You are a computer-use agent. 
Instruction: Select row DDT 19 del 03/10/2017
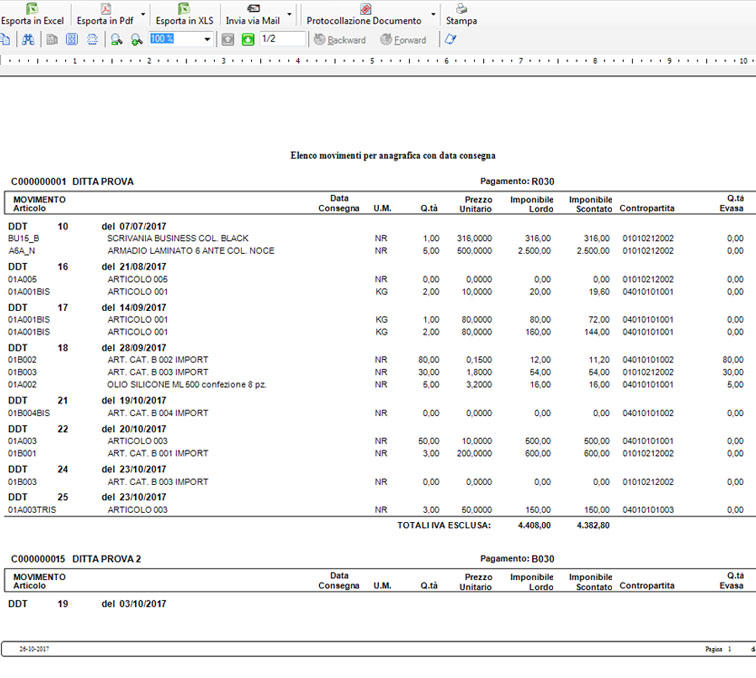[x=87, y=604]
